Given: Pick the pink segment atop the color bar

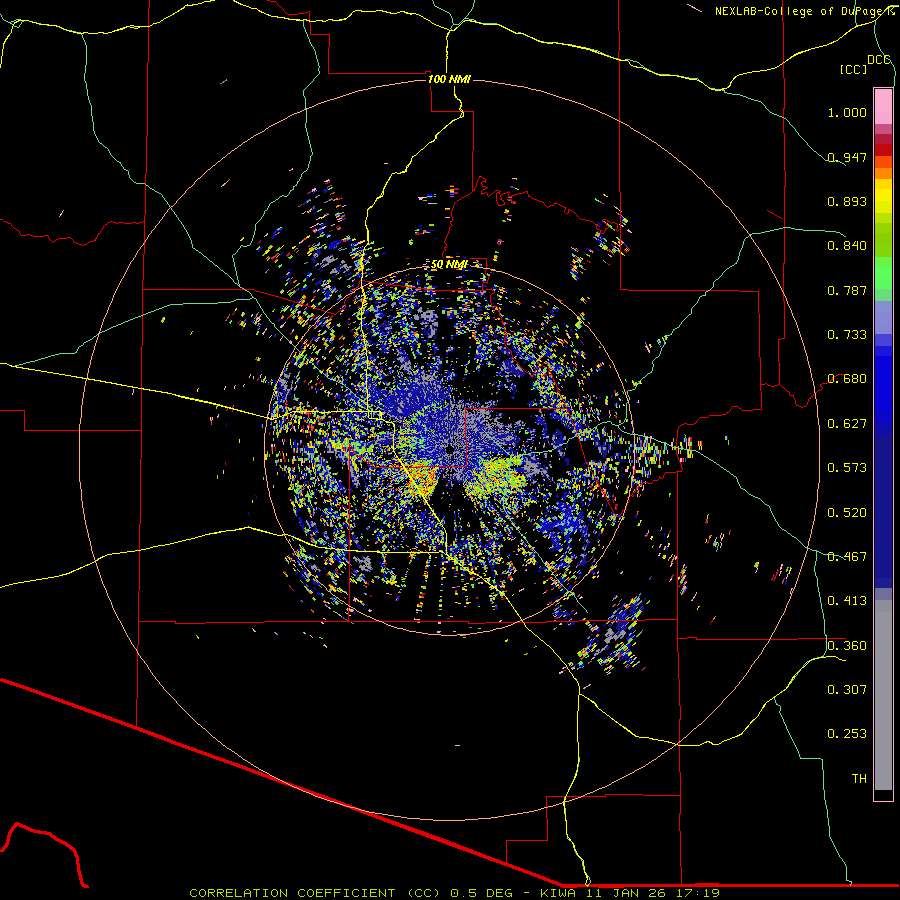Looking at the screenshot, I should pyautogui.click(x=883, y=106).
